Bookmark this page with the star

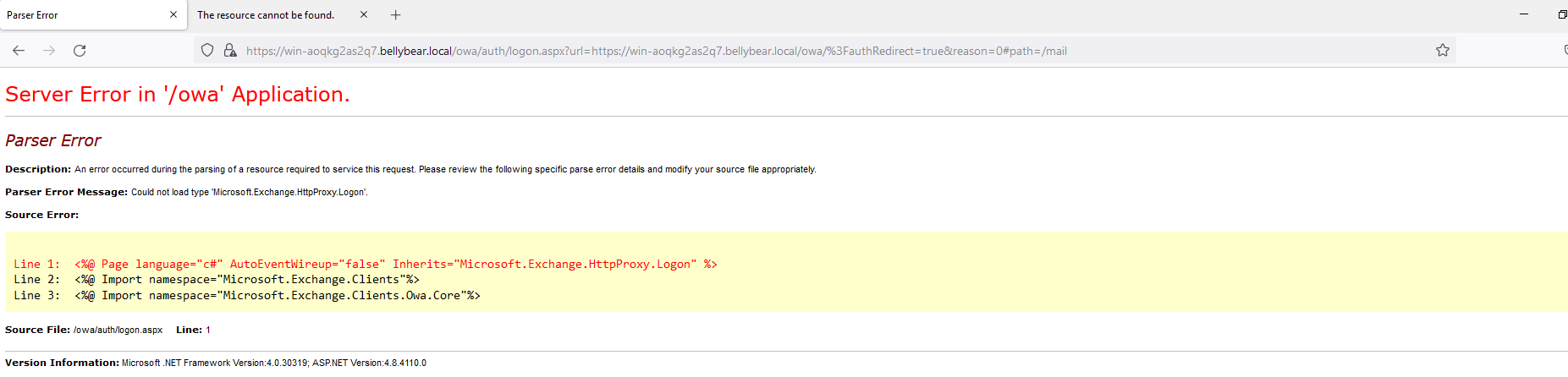(1443, 51)
